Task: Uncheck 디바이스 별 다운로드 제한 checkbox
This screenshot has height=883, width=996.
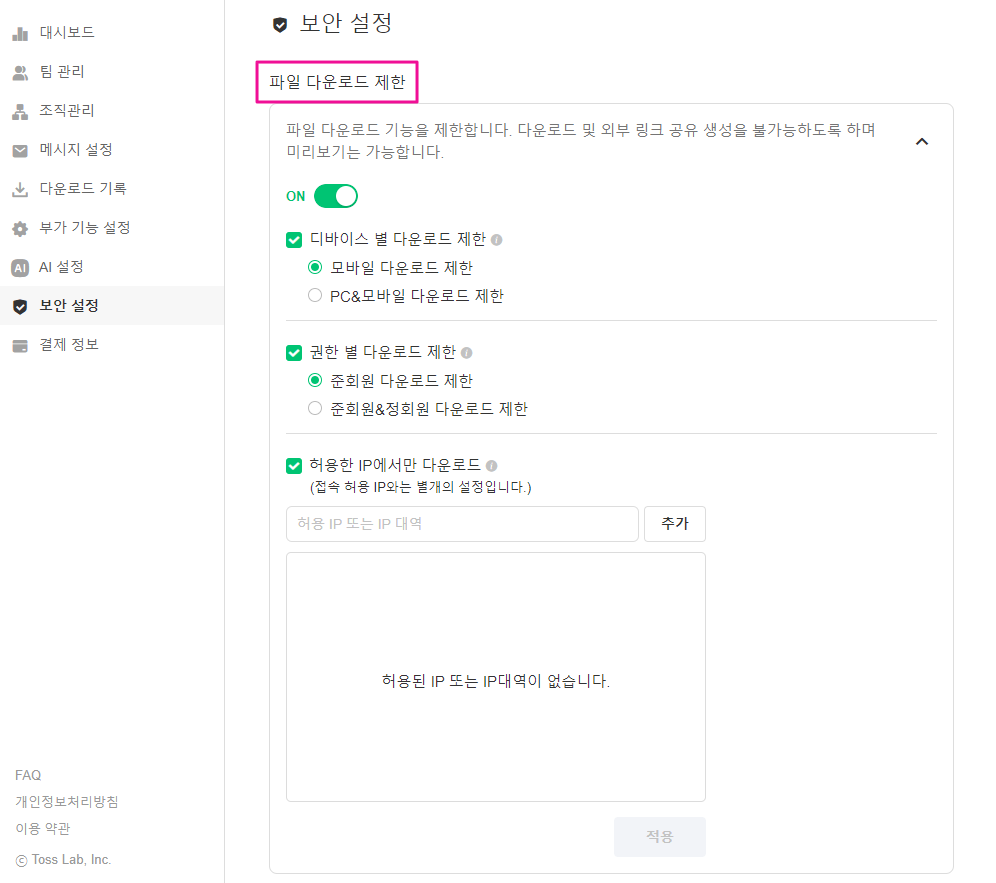Action: coord(294,240)
